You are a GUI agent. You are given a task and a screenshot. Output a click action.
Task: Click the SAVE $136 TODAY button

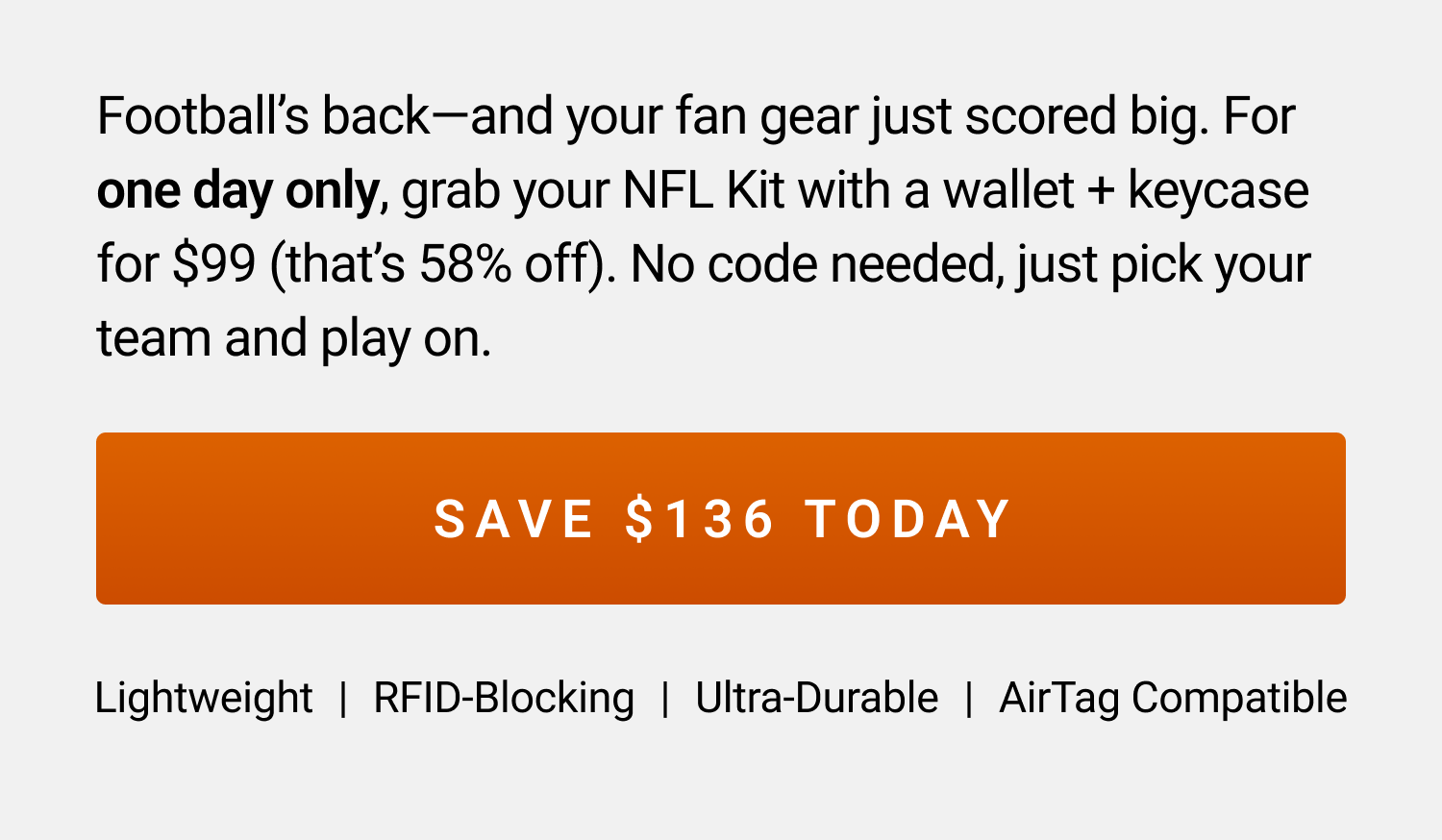click(x=721, y=519)
